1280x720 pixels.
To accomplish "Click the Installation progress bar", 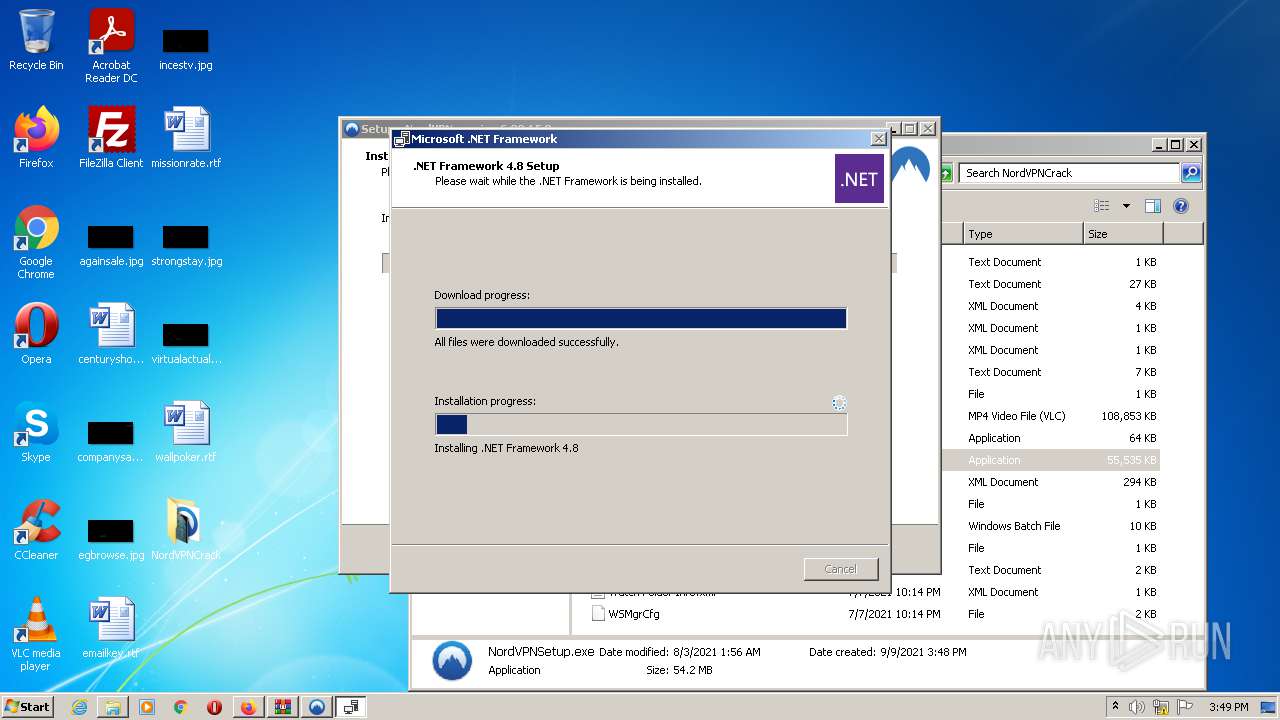I will [x=641, y=424].
